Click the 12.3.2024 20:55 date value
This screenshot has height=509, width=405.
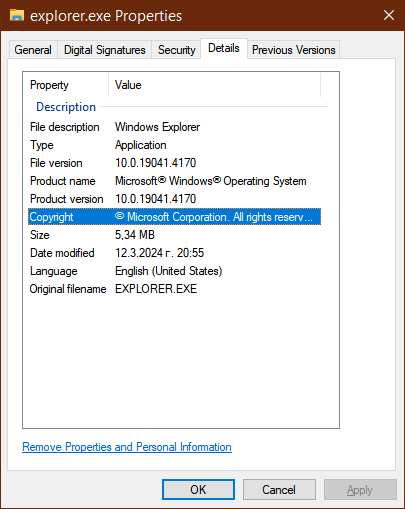(x=159, y=253)
